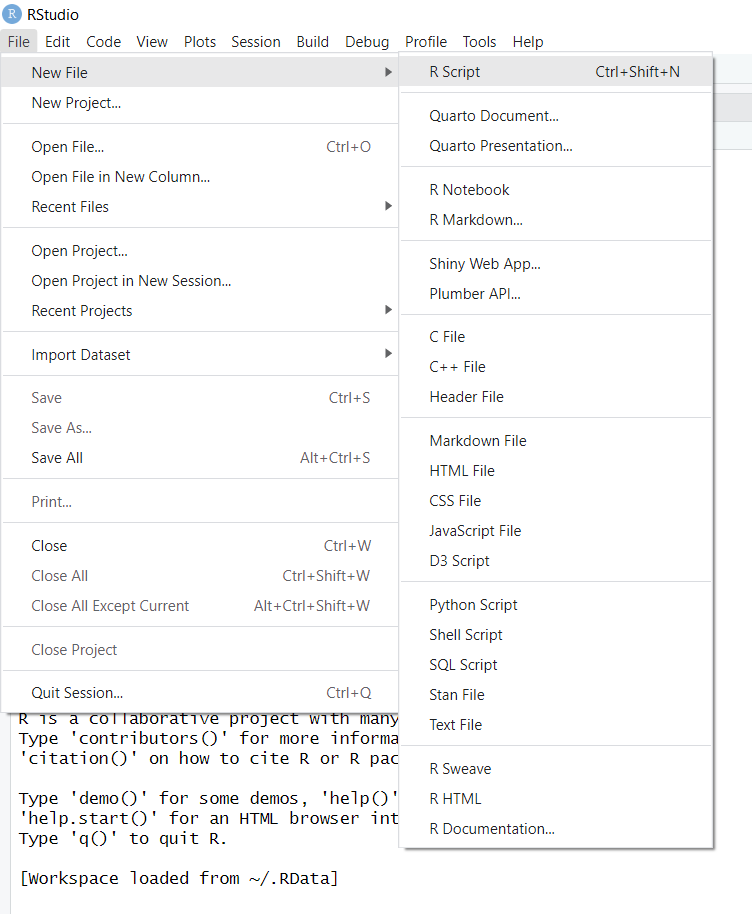Open the Build menu

click(x=312, y=42)
